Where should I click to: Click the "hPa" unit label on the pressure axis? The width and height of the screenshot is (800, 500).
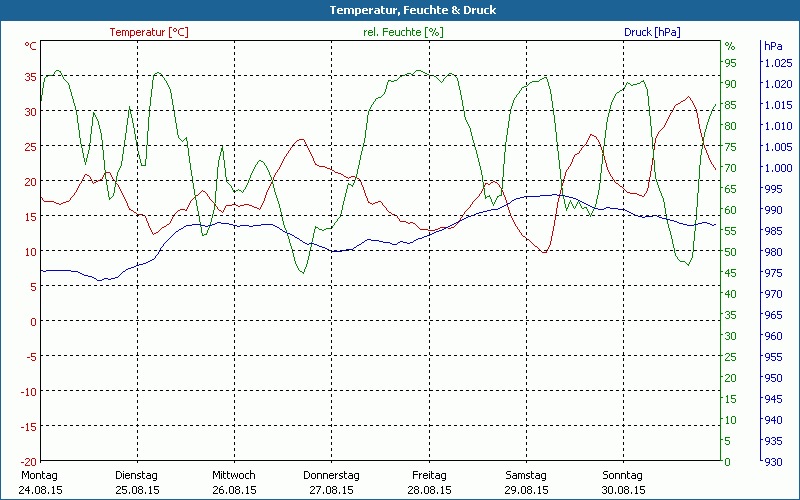point(773,46)
